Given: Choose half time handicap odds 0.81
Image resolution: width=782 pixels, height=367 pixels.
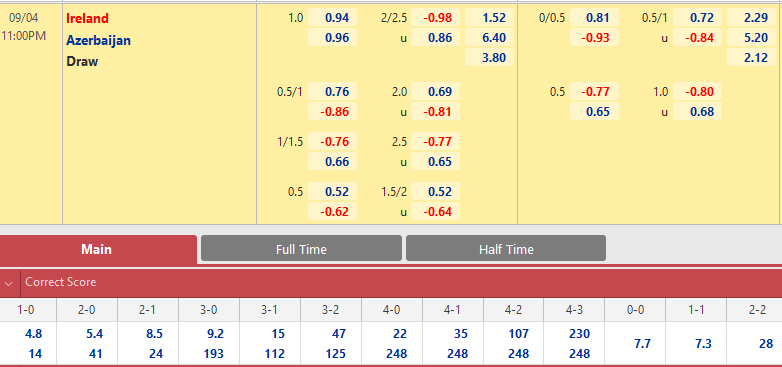Looking at the screenshot, I should (x=594, y=18).
